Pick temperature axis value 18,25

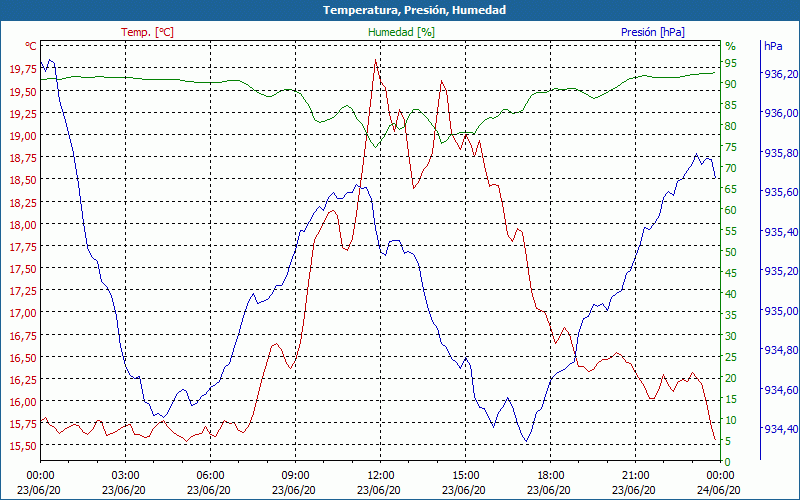[23, 202]
